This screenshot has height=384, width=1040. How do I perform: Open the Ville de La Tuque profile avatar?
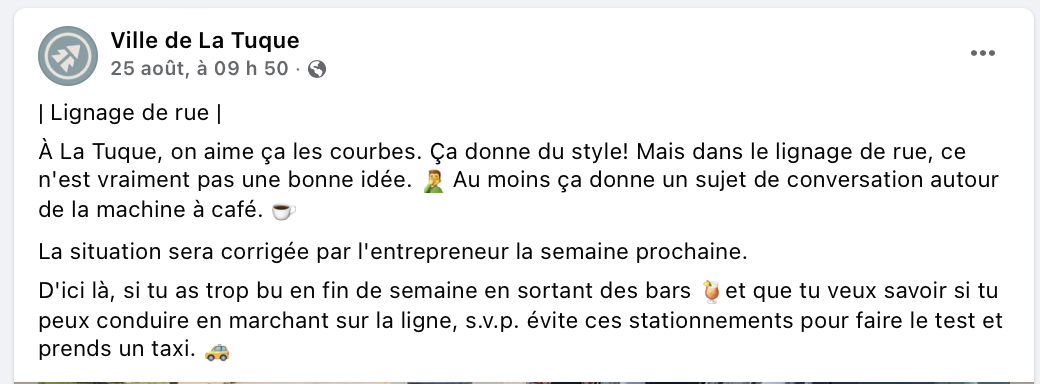click(x=68, y=56)
